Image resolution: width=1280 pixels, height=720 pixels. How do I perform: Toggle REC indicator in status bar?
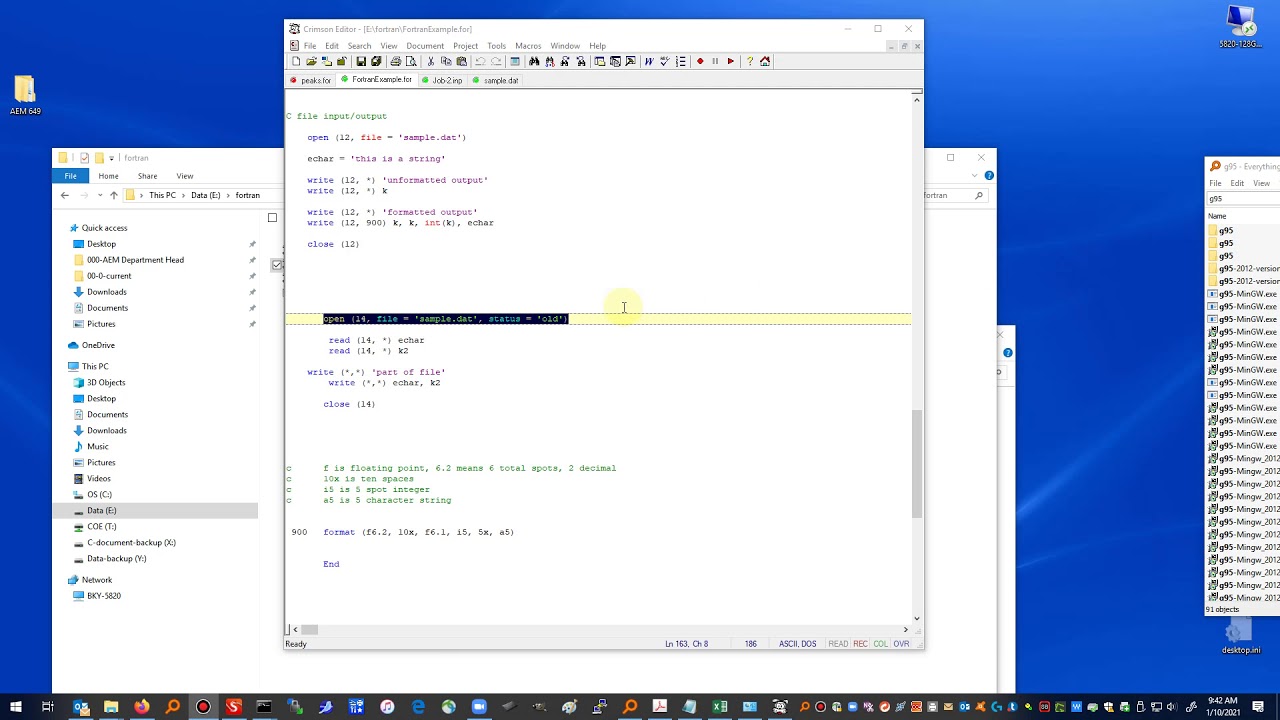click(x=860, y=644)
